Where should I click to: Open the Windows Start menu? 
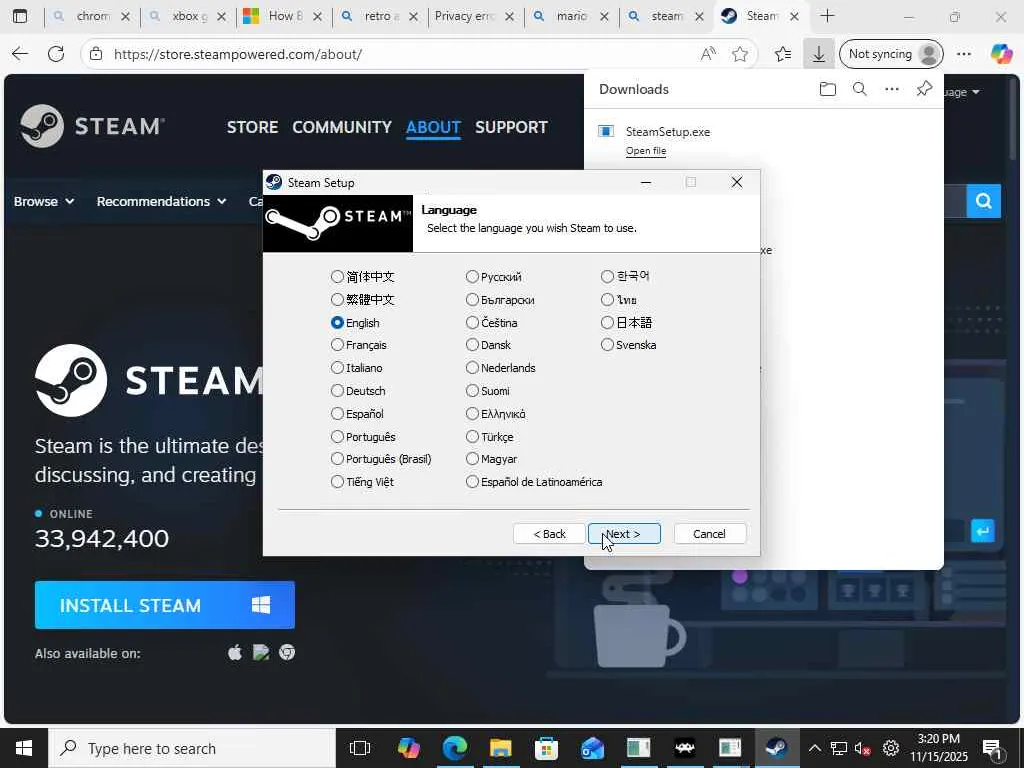(24, 748)
